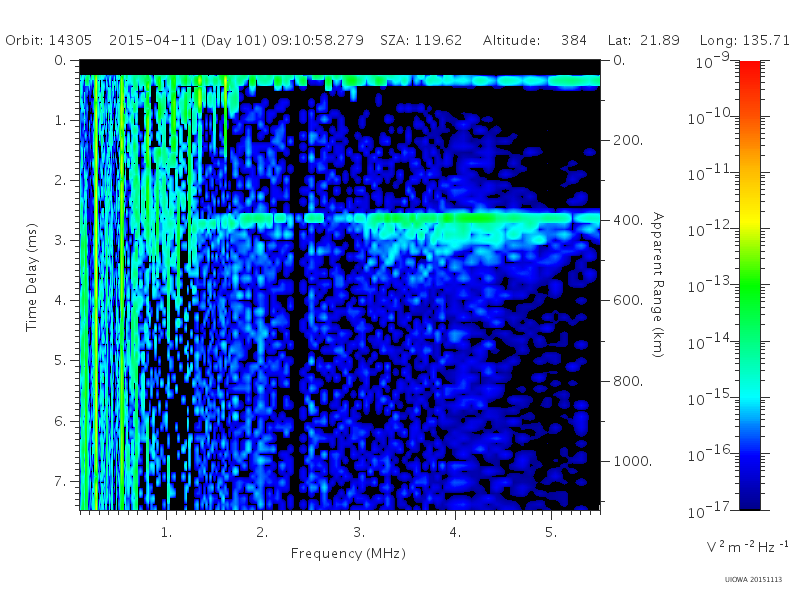Click the Long: 135.71 label

pyautogui.click(x=744, y=40)
